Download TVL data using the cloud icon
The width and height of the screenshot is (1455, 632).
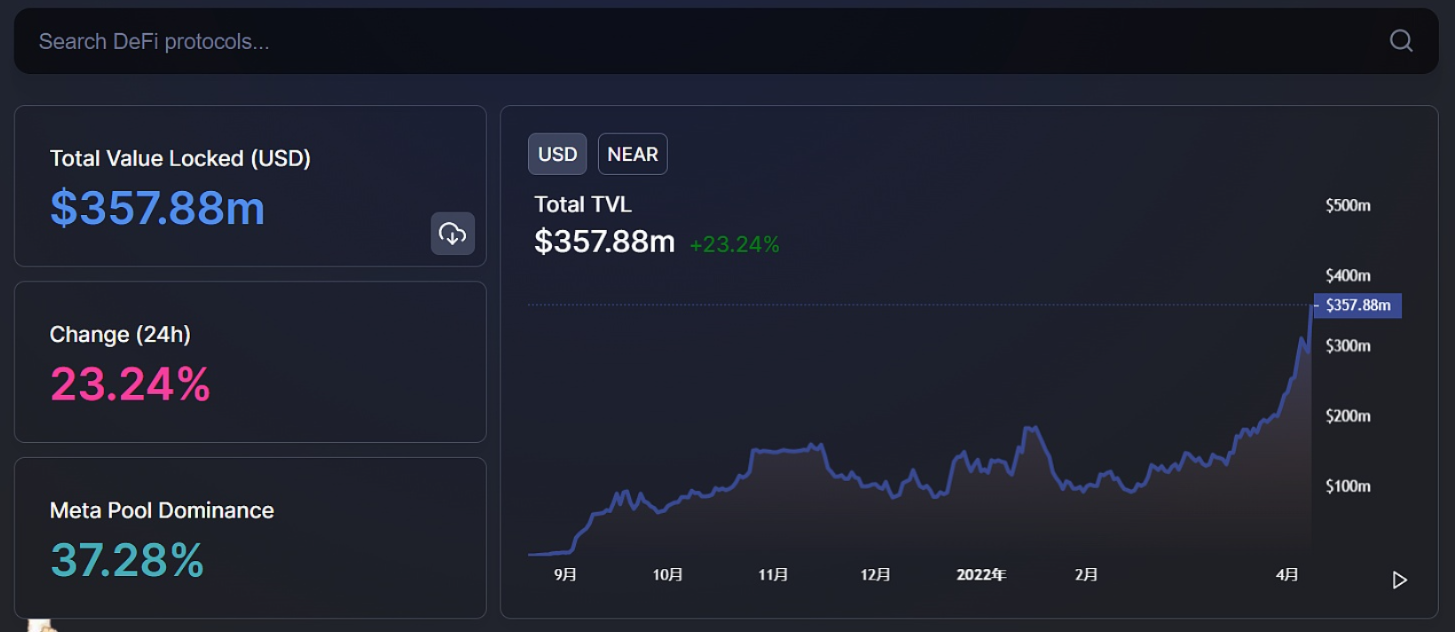(x=453, y=234)
